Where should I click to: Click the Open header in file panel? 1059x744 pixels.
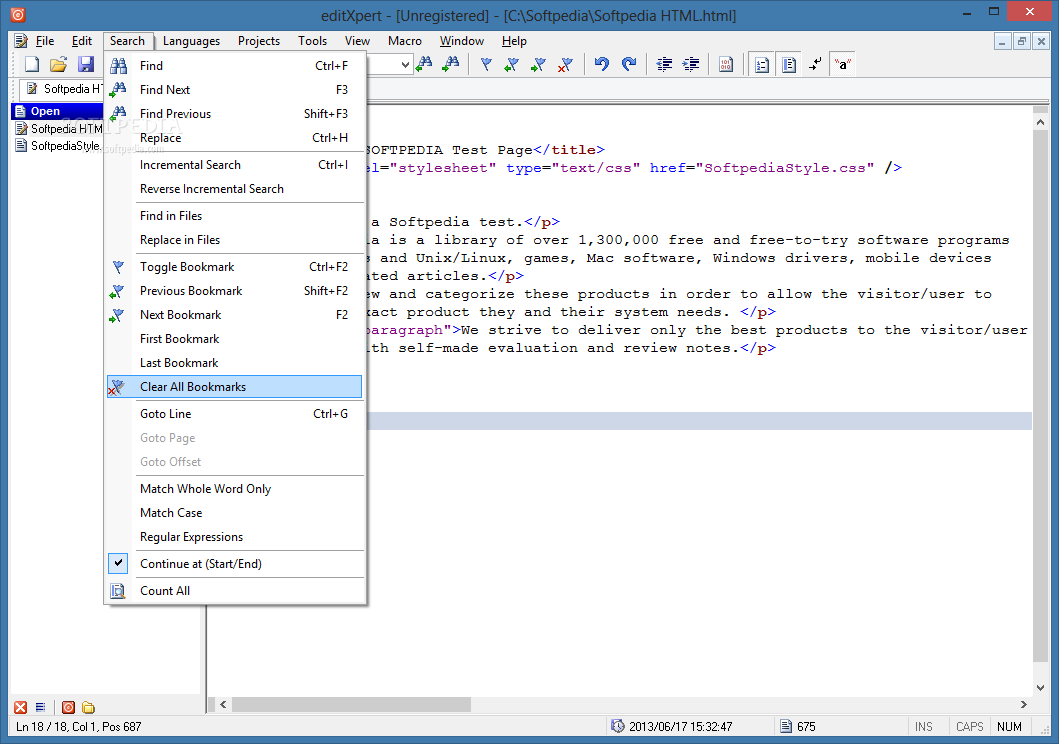click(x=58, y=111)
